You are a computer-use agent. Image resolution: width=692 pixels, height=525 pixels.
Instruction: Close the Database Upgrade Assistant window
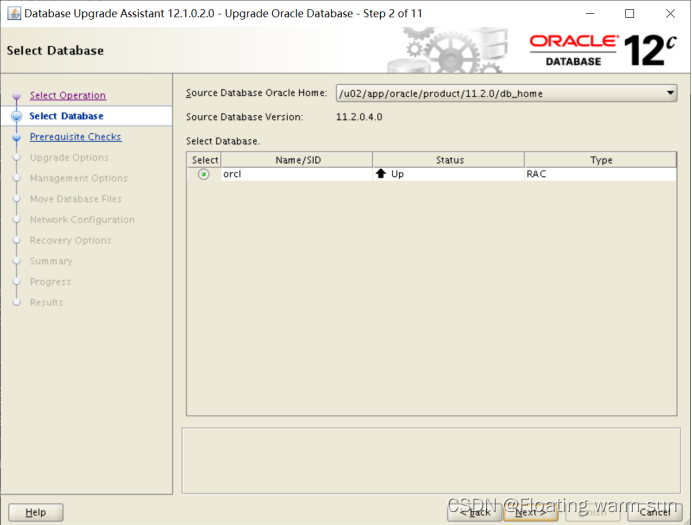click(x=670, y=14)
